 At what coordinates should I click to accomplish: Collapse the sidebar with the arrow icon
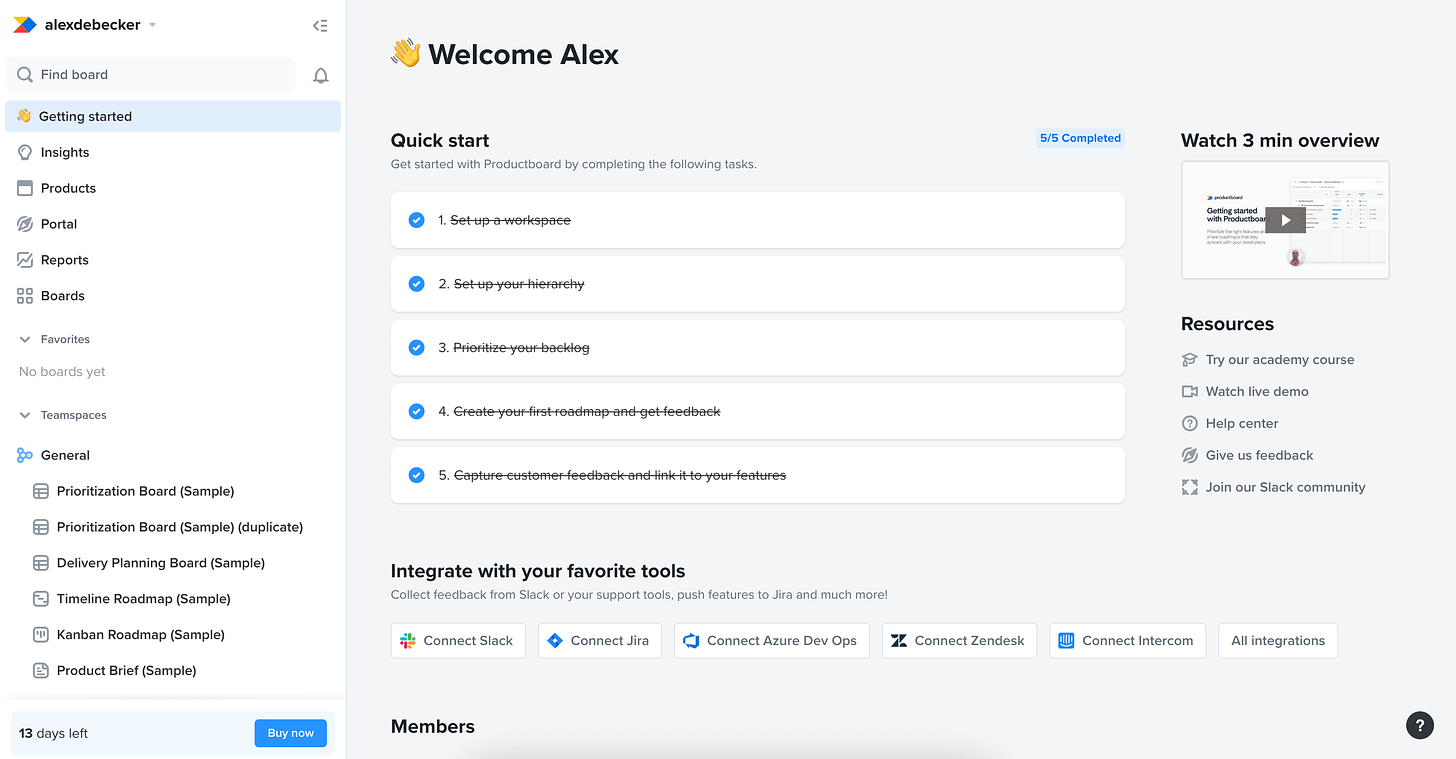(x=320, y=26)
